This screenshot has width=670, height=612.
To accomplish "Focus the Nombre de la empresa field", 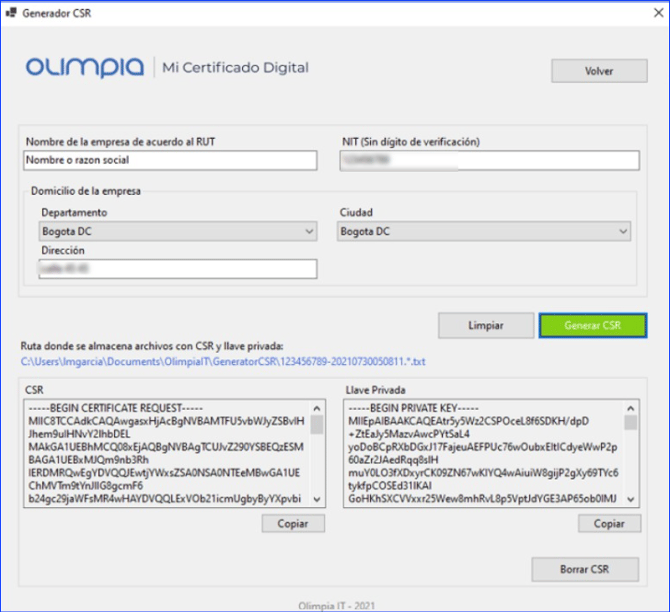I will pyautogui.click(x=169, y=160).
